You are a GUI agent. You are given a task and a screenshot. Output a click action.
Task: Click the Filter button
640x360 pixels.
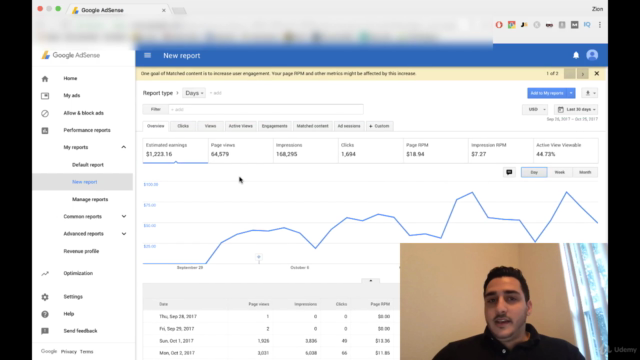coord(156,109)
